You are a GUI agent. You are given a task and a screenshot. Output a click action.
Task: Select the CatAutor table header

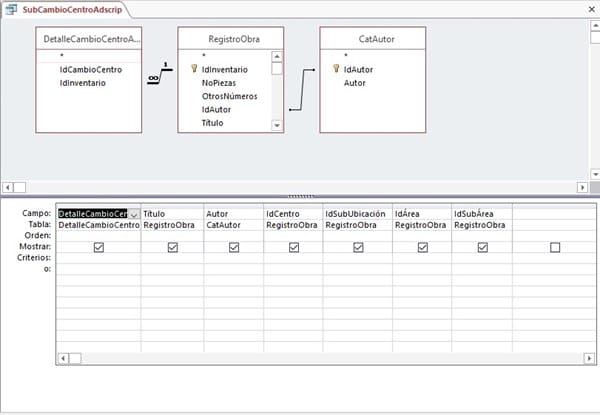pos(373,39)
